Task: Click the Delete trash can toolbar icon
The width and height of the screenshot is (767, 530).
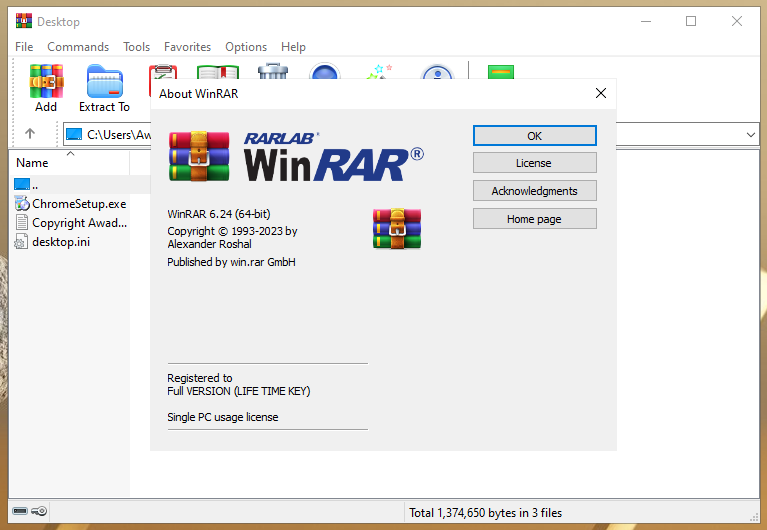Action: [273, 71]
